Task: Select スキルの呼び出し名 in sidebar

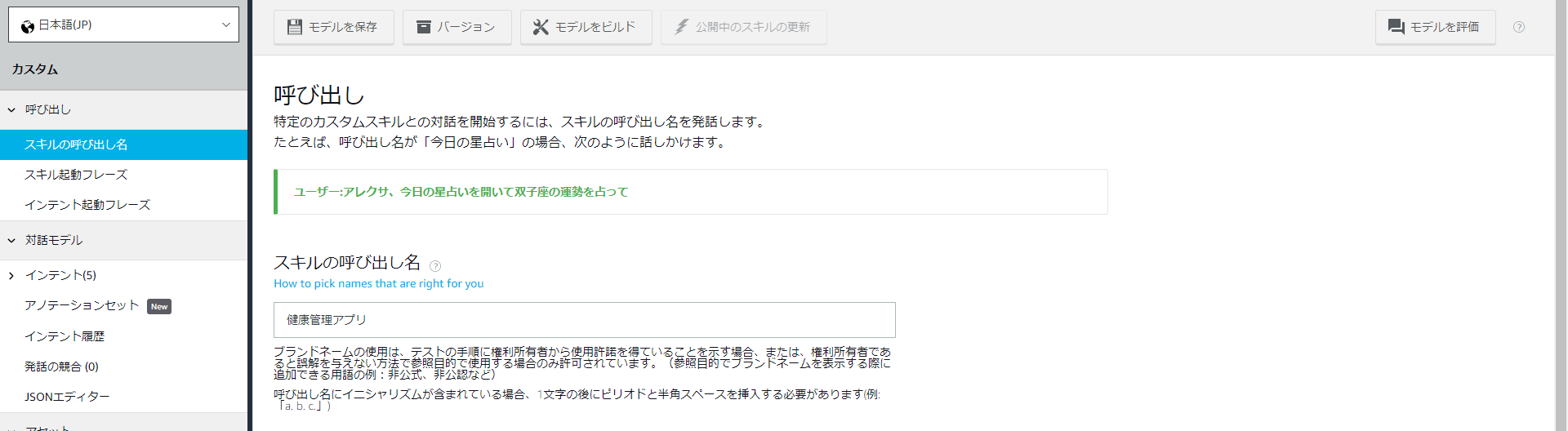Action: [x=123, y=144]
